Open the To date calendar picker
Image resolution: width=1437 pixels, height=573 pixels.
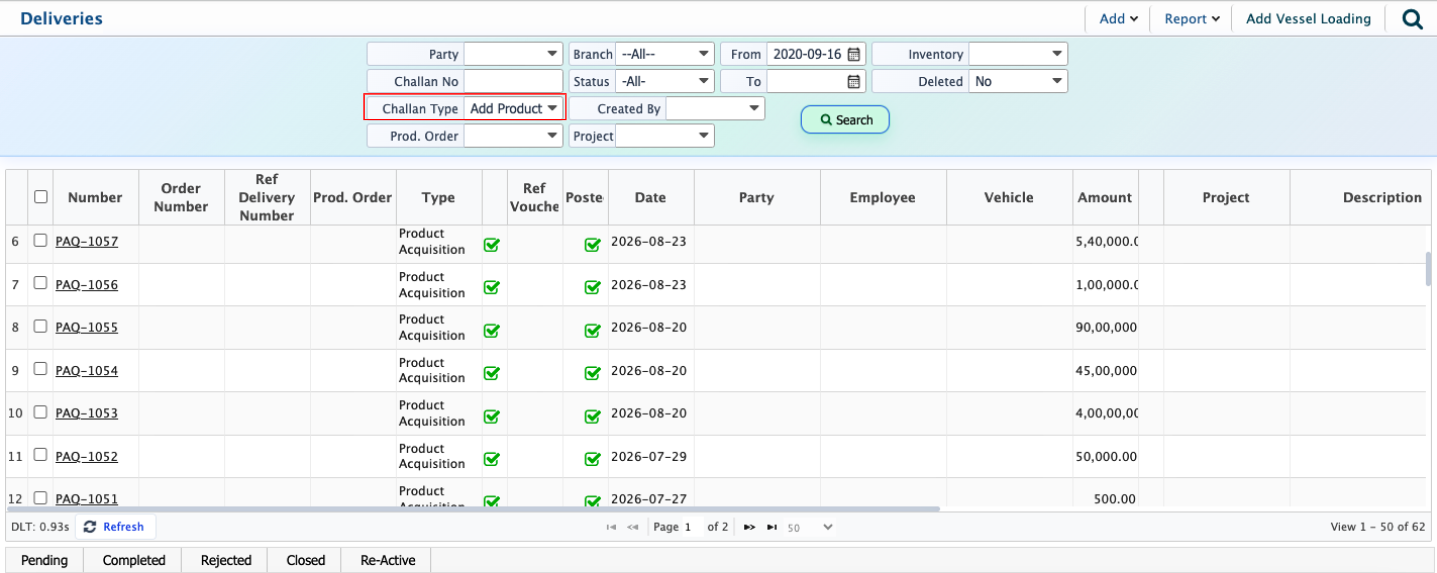(854, 81)
